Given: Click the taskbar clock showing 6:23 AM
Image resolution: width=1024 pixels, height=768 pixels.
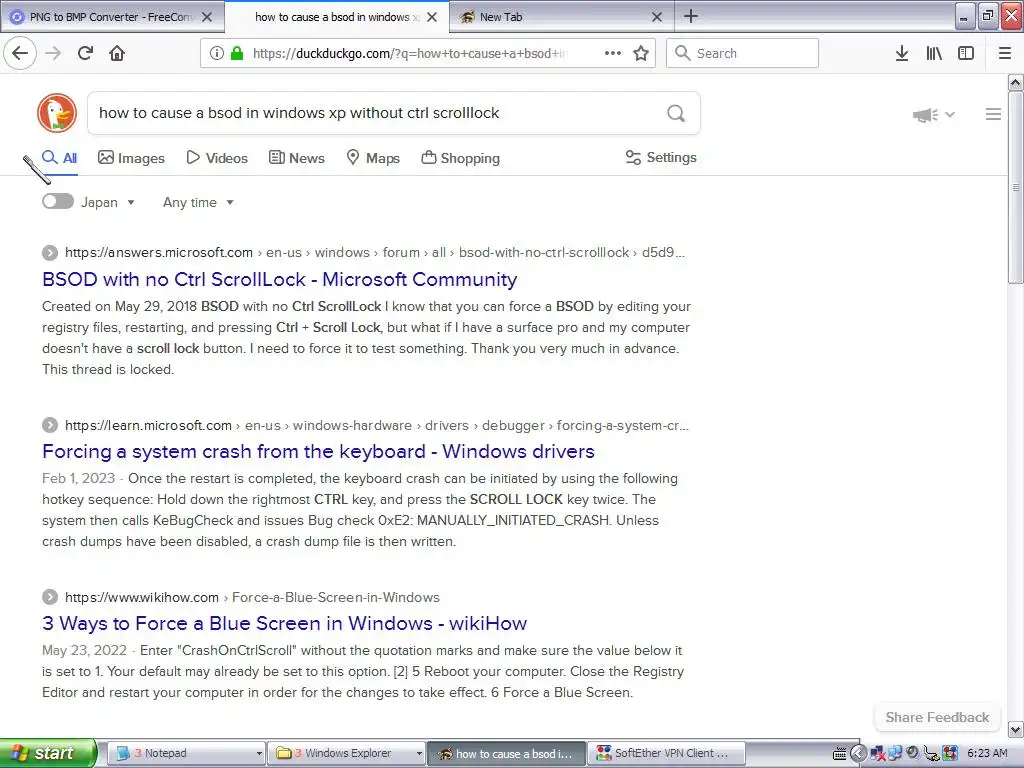Looking at the screenshot, I should pyautogui.click(x=987, y=753).
